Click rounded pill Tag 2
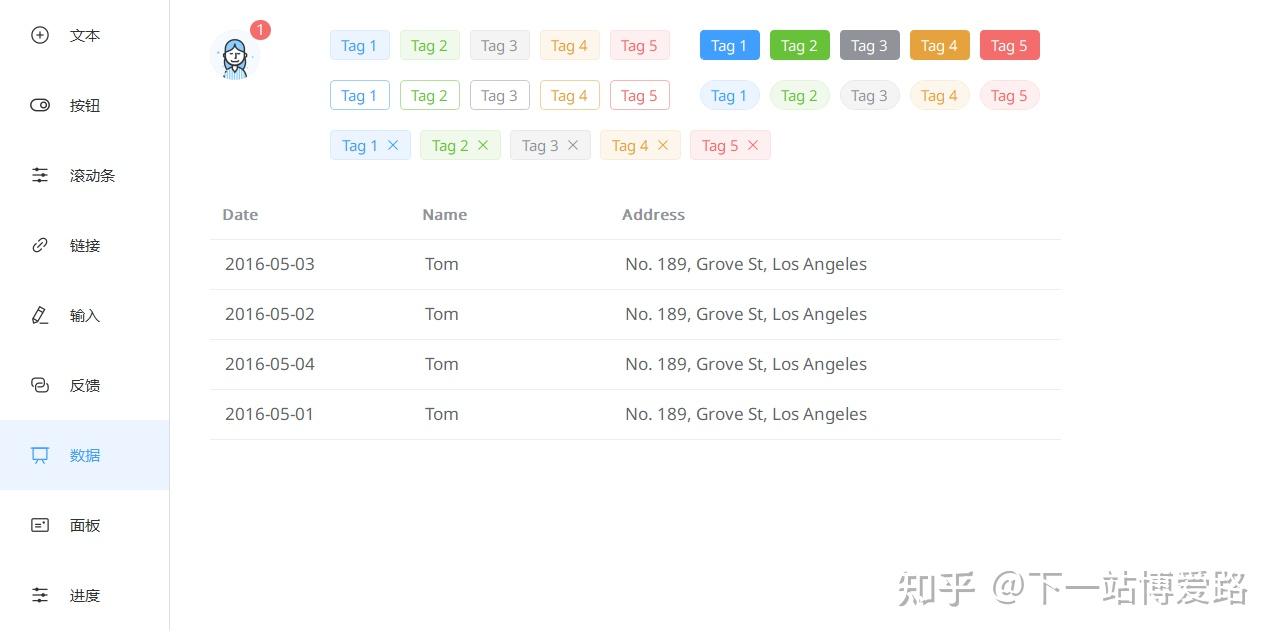This screenshot has width=1280, height=639. click(x=800, y=95)
